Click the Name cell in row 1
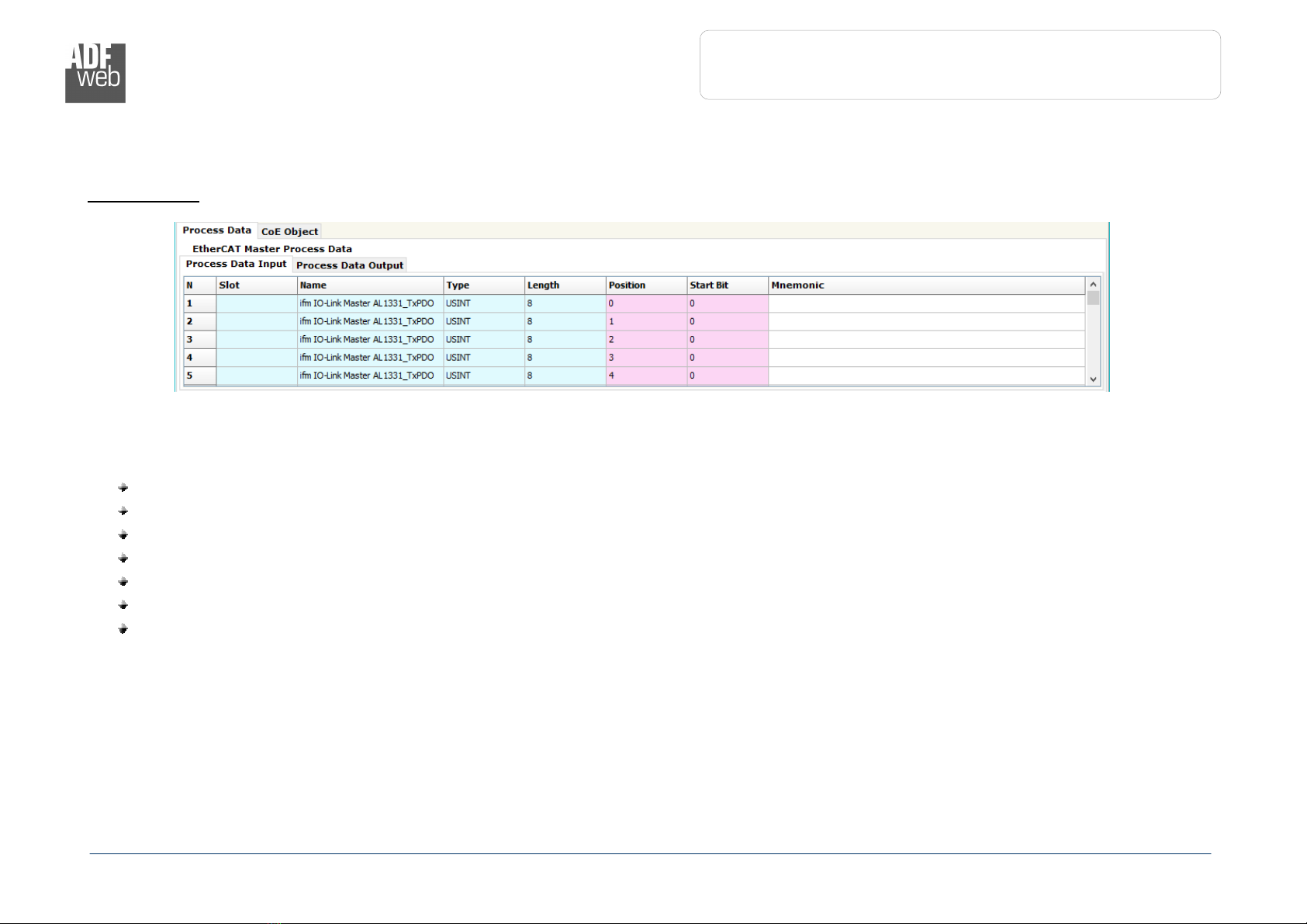The width and height of the screenshot is (1307, 924). [x=370, y=303]
